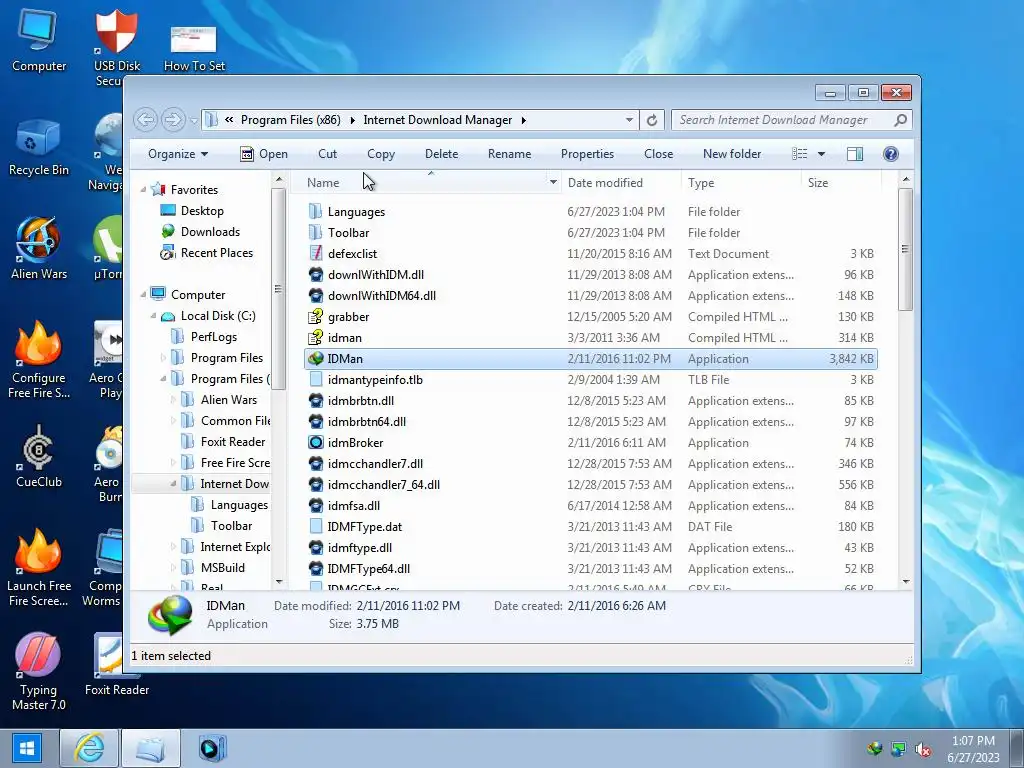This screenshot has height=768, width=1024.
Task: Click the Toolbar folder icon in file list
Action: (316, 232)
